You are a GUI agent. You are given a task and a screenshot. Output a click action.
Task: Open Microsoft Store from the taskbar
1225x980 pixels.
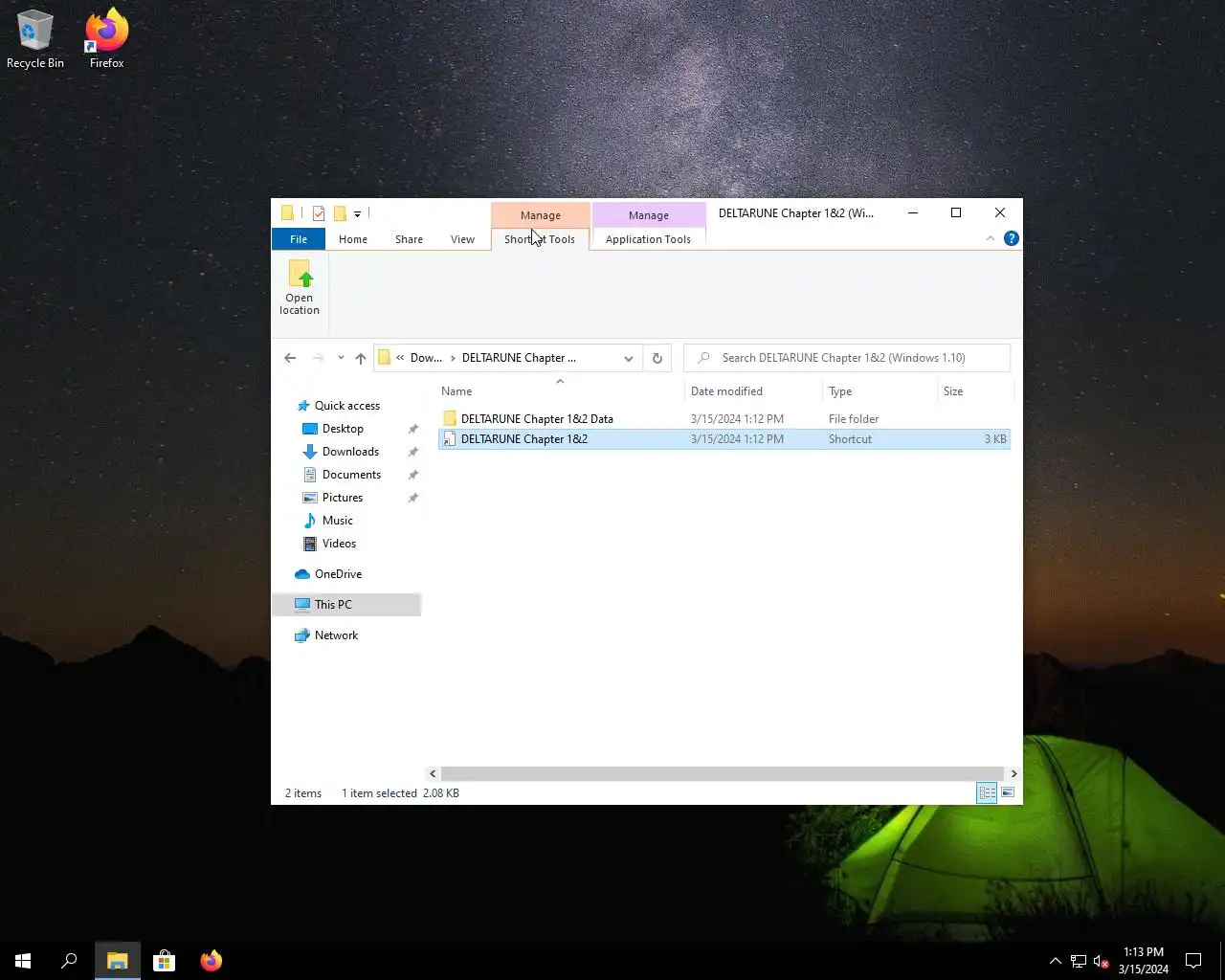click(165, 961)
